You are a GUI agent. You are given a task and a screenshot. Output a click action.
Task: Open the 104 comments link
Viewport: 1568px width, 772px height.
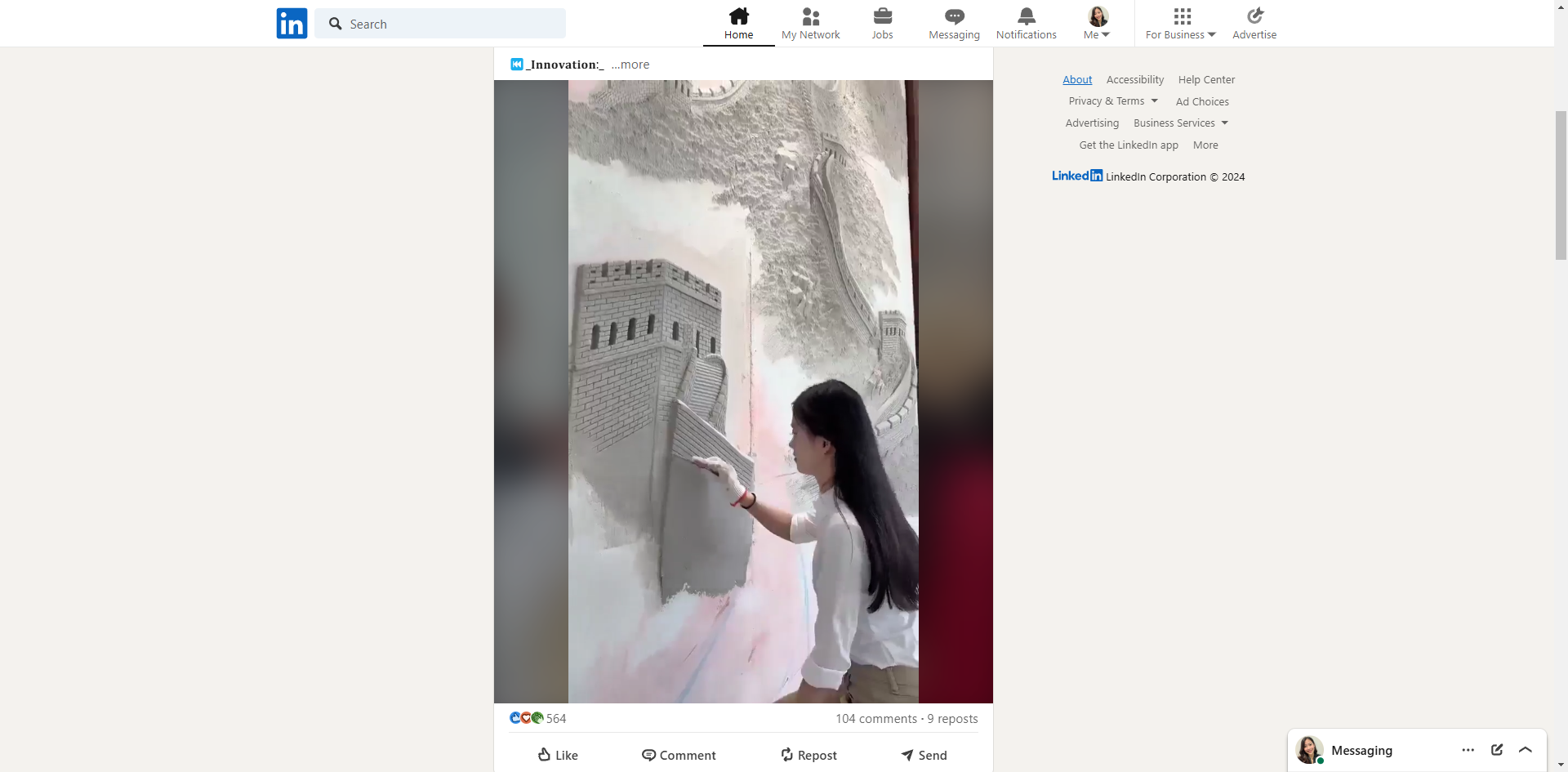tap(876, 719)
